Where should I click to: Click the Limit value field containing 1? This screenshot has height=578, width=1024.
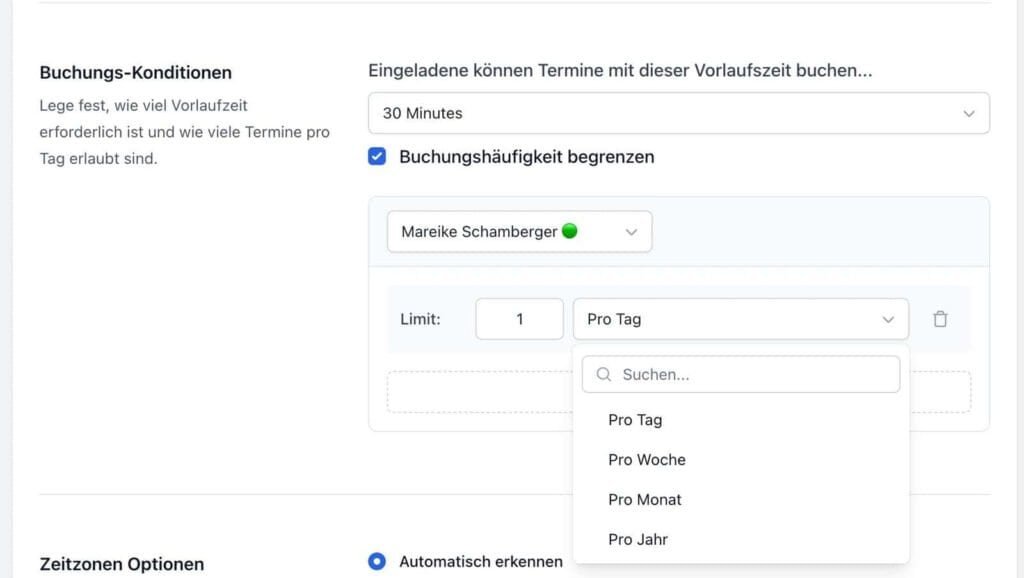(519, 318)
